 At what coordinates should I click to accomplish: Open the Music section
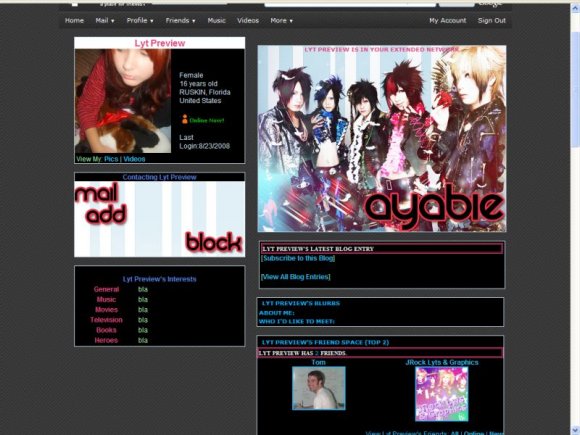click(x=216, y=21)
